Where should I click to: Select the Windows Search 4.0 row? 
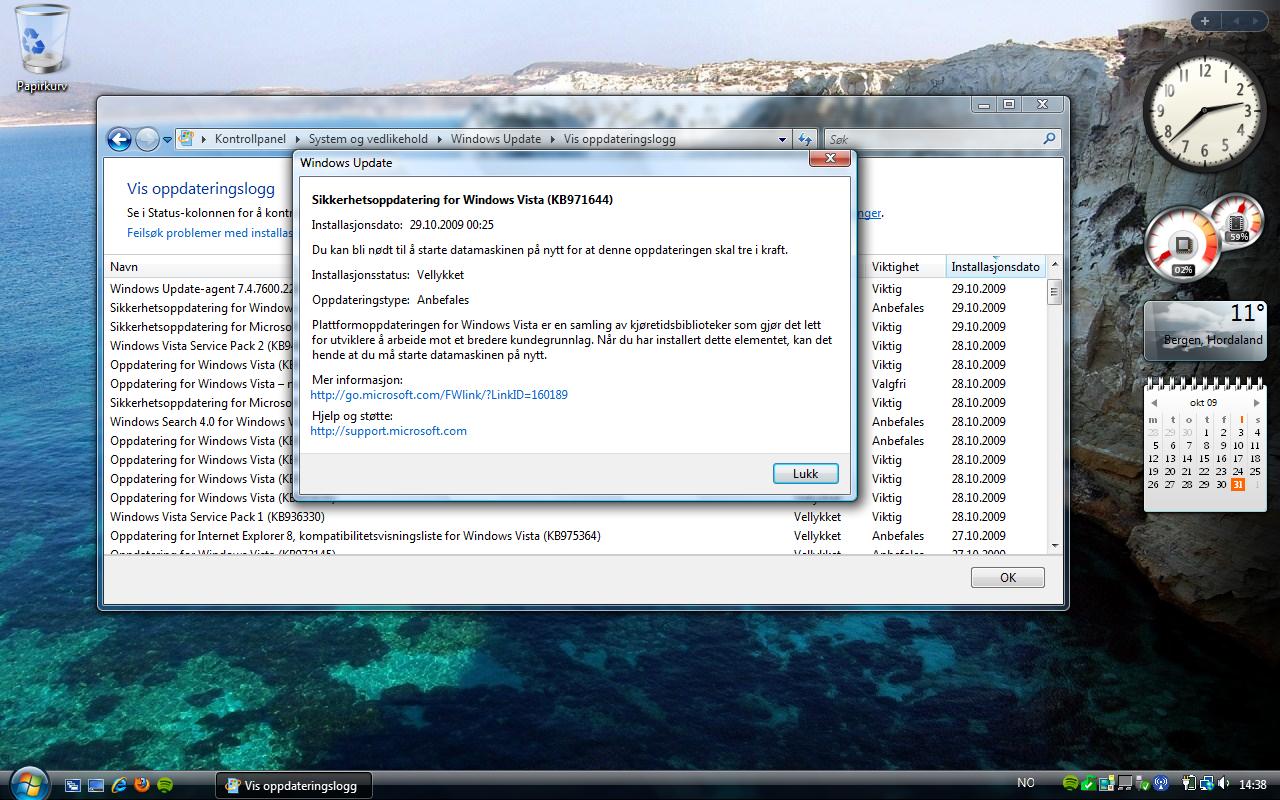201,422
